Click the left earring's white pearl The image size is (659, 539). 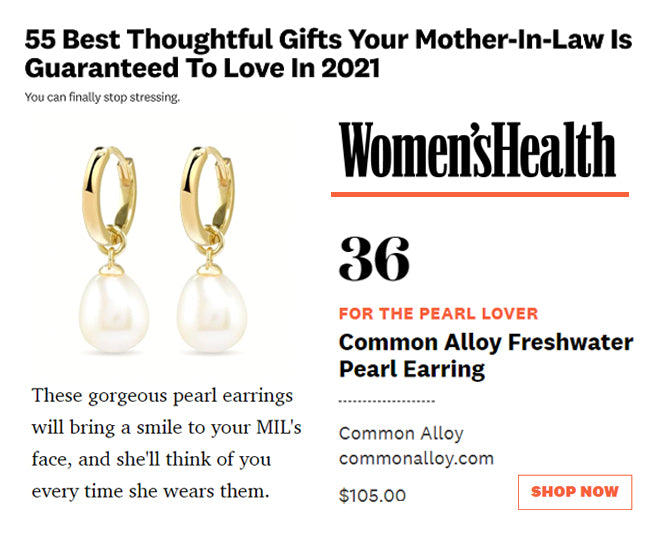tap(113, 312)
